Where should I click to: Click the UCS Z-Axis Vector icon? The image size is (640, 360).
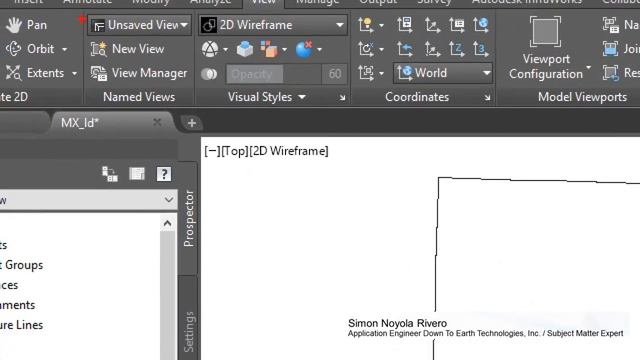point(457,49)
